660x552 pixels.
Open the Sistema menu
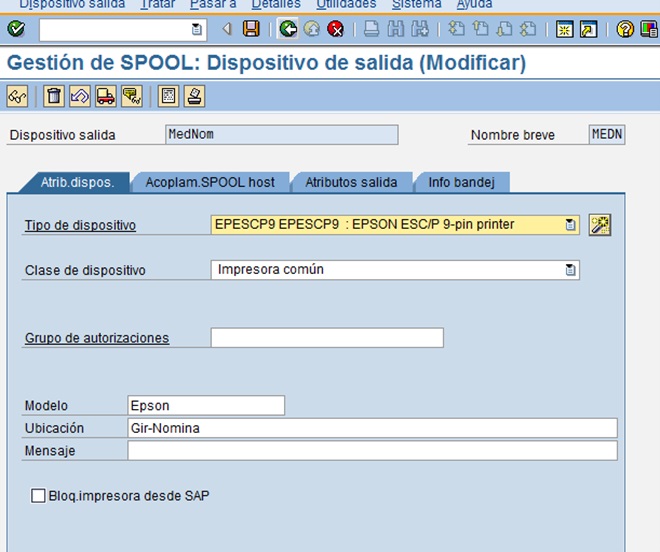click(416, 4)
